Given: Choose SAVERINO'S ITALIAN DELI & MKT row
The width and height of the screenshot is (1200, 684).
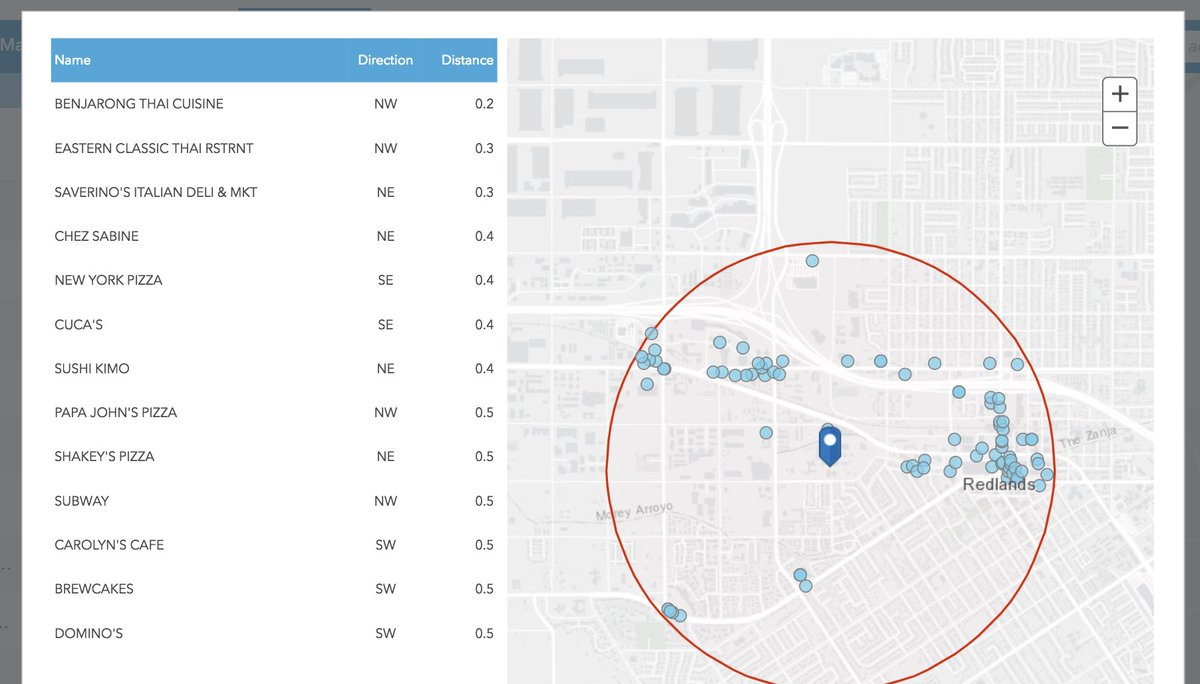Looking at the screenshot, I should (x=274, y=192).
